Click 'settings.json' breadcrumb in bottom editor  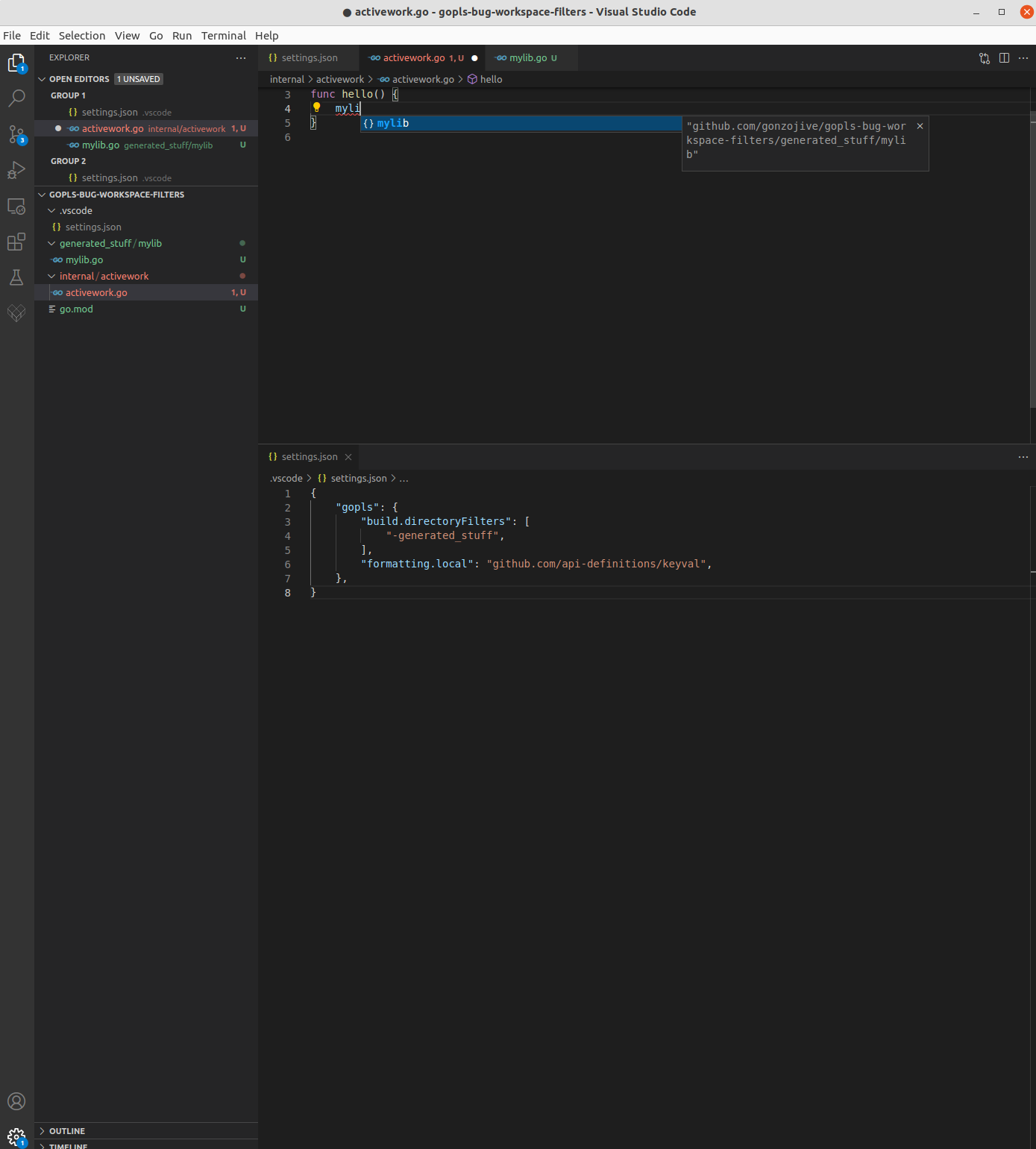coord(359,478)
